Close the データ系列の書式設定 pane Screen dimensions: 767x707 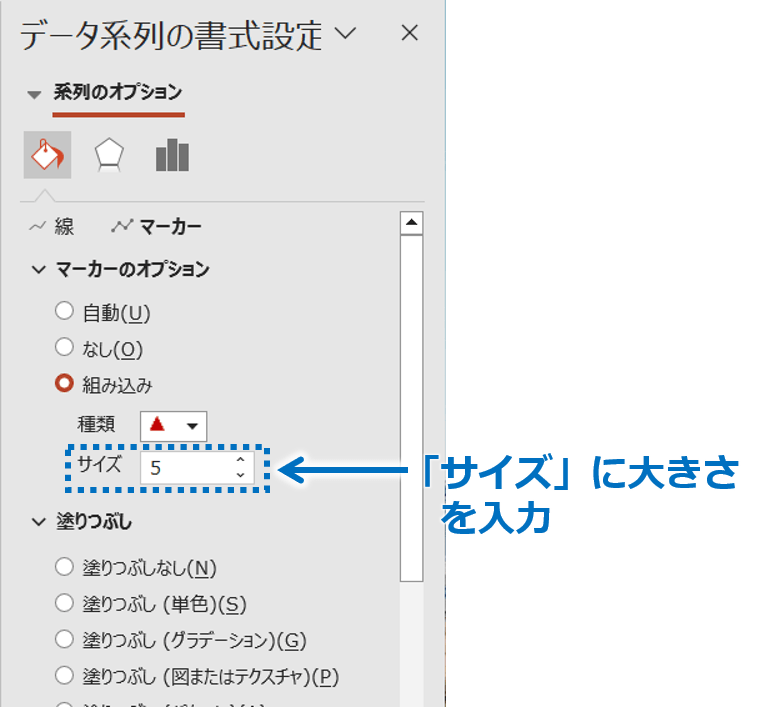409,33
